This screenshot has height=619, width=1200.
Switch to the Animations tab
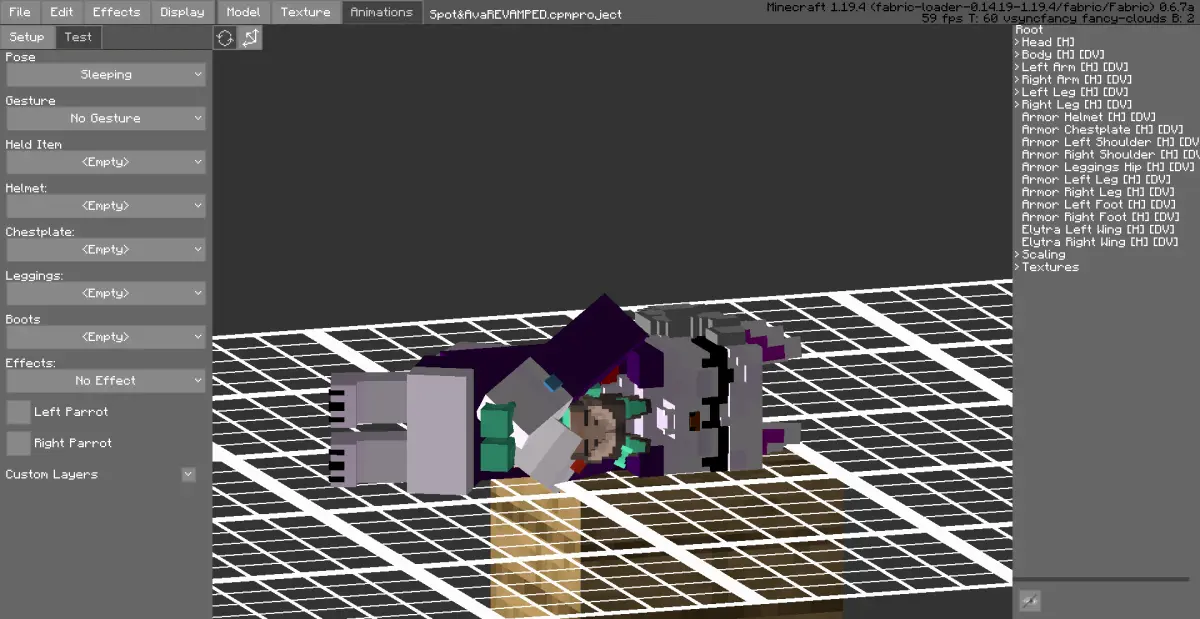(x=382, y=12)
